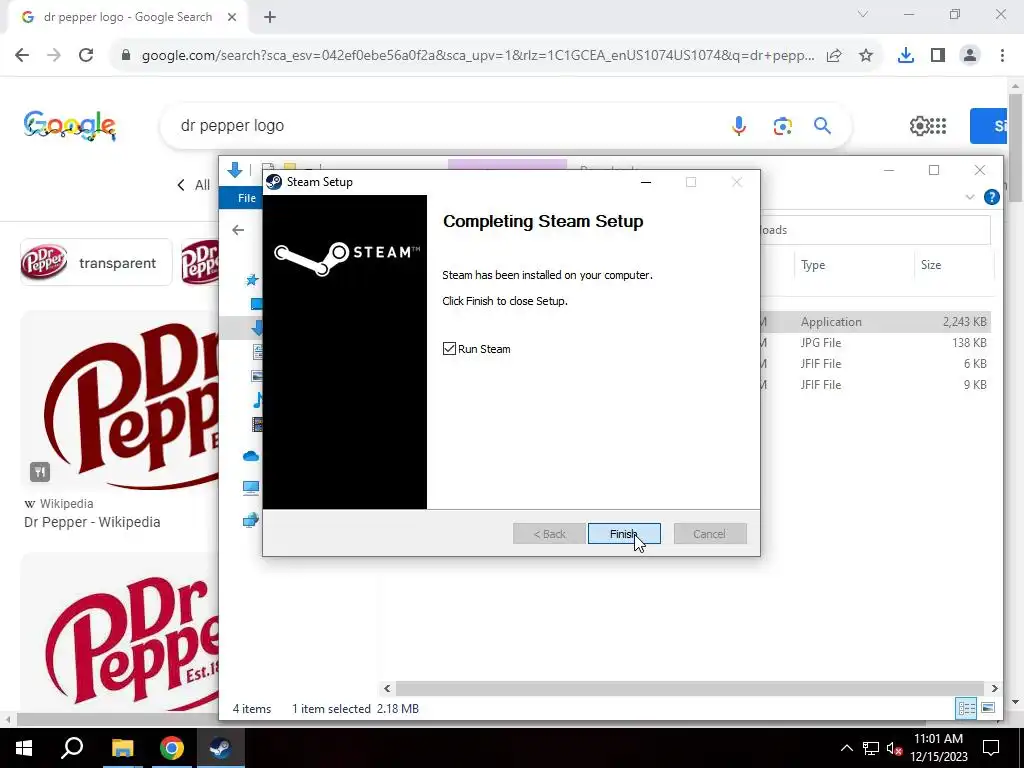Open Chrome three-dot menu
1024x768 pixels.
pos(1002,56)
